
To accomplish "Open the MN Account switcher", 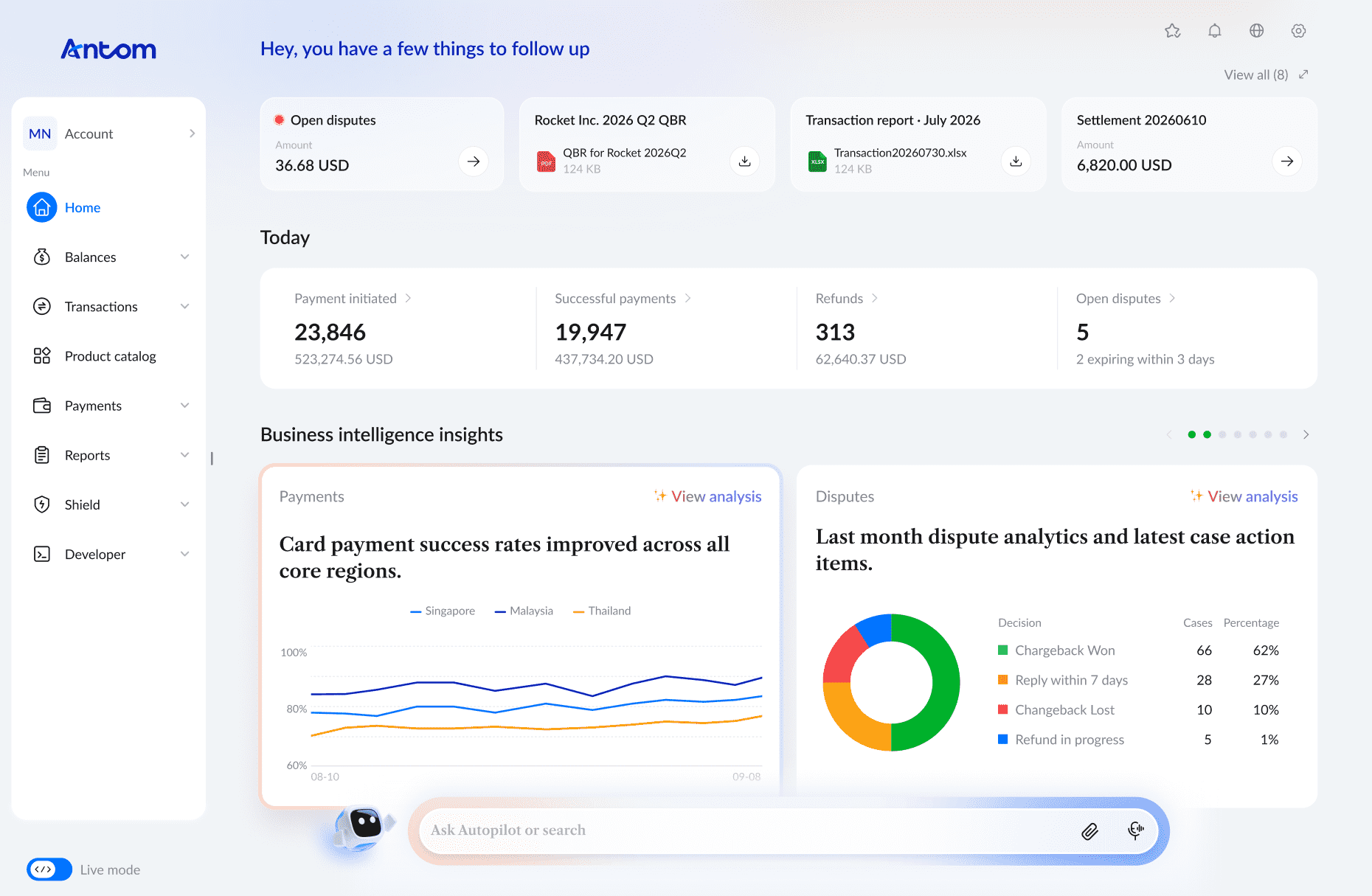I will 109,133.
